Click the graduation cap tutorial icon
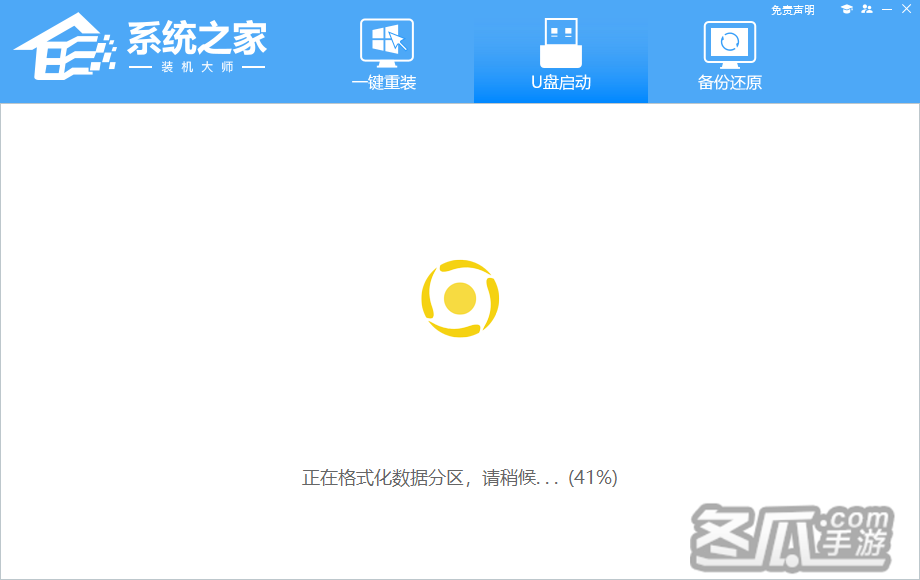 click(x=846, y=10)
